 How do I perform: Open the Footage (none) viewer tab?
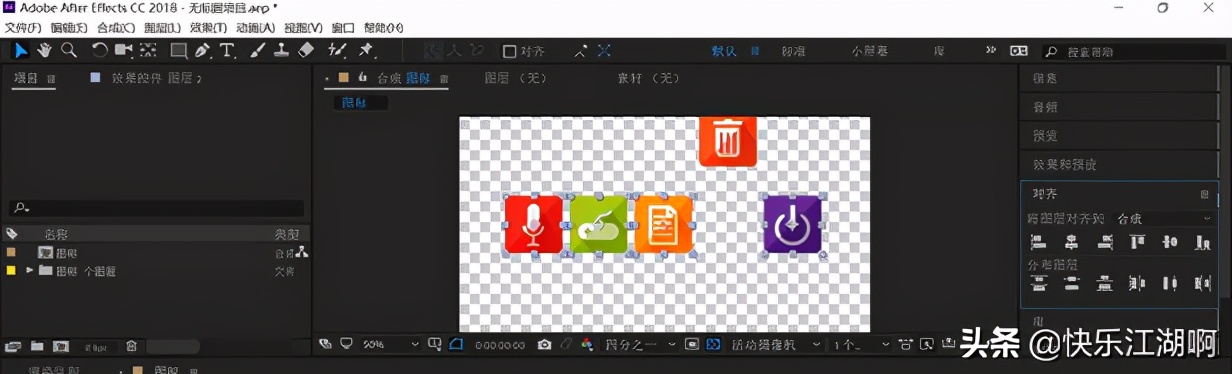[648, 77]
